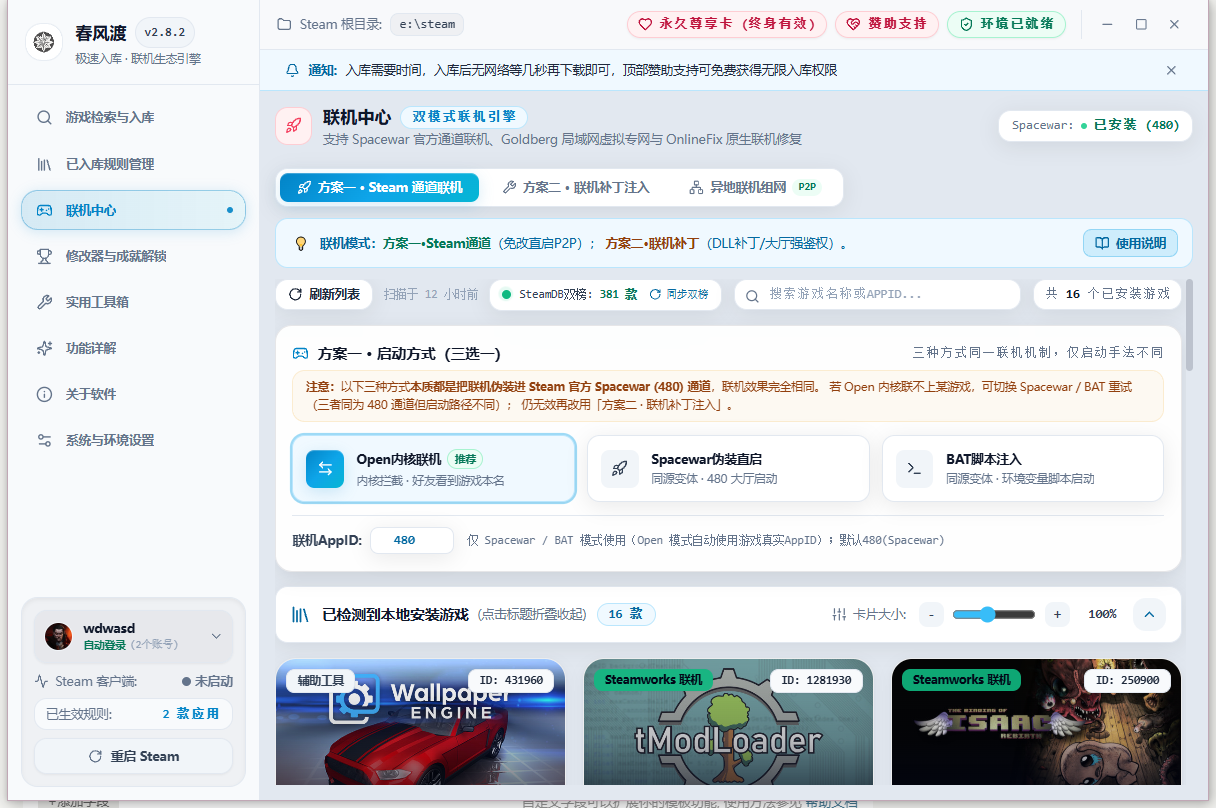Expand the wdwasd account dropdown
Image resolution: width=1216 pixels, height=808 pixels.
pyautogui.click(x=216, y=636)
